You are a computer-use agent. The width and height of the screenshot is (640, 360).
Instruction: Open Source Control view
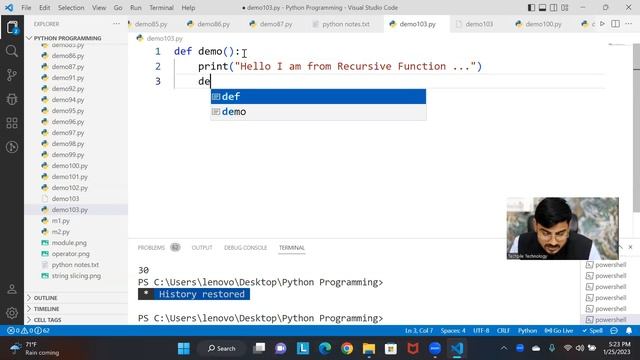12,75
